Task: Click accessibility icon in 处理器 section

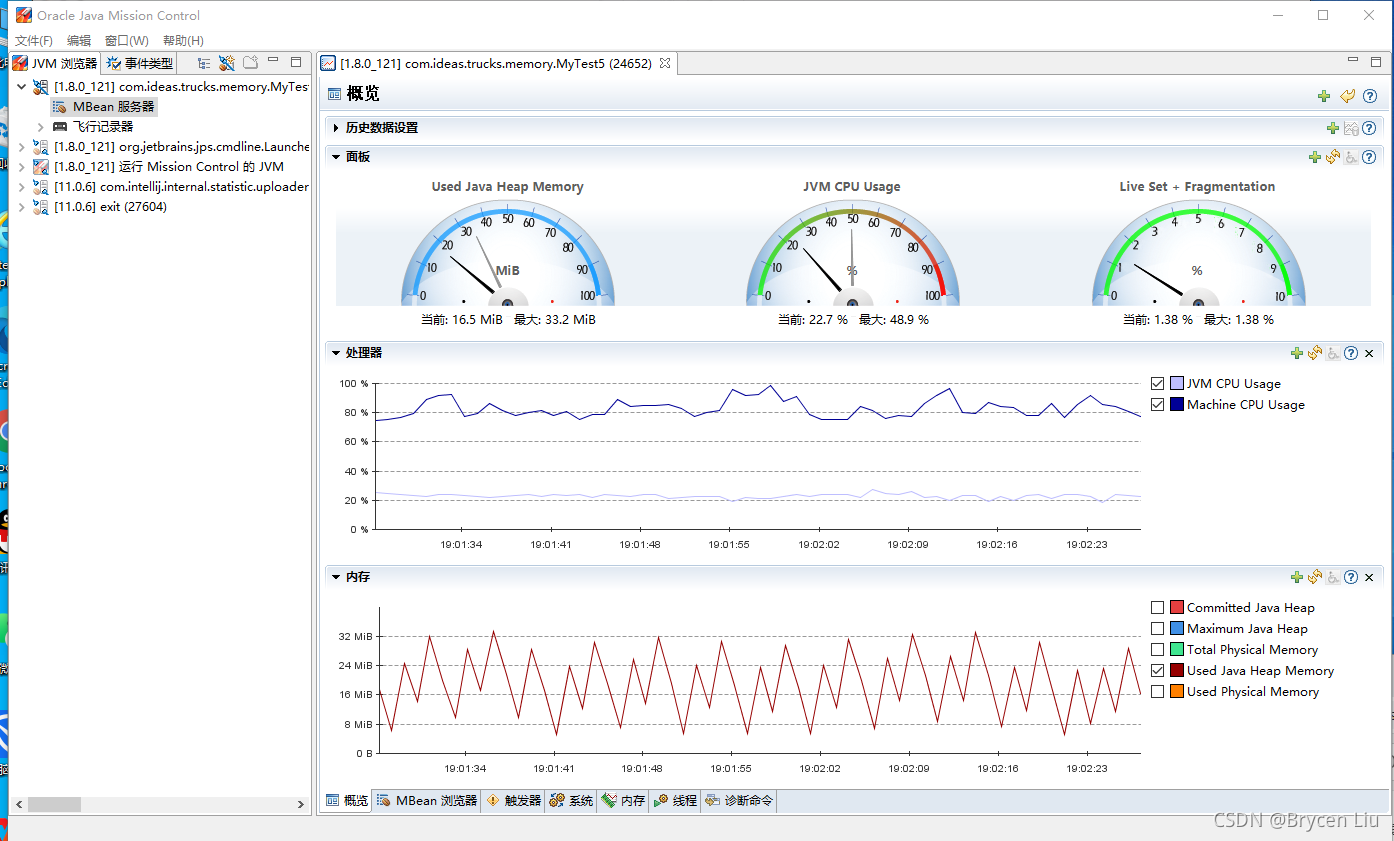Action: [x=1333, y=353]
